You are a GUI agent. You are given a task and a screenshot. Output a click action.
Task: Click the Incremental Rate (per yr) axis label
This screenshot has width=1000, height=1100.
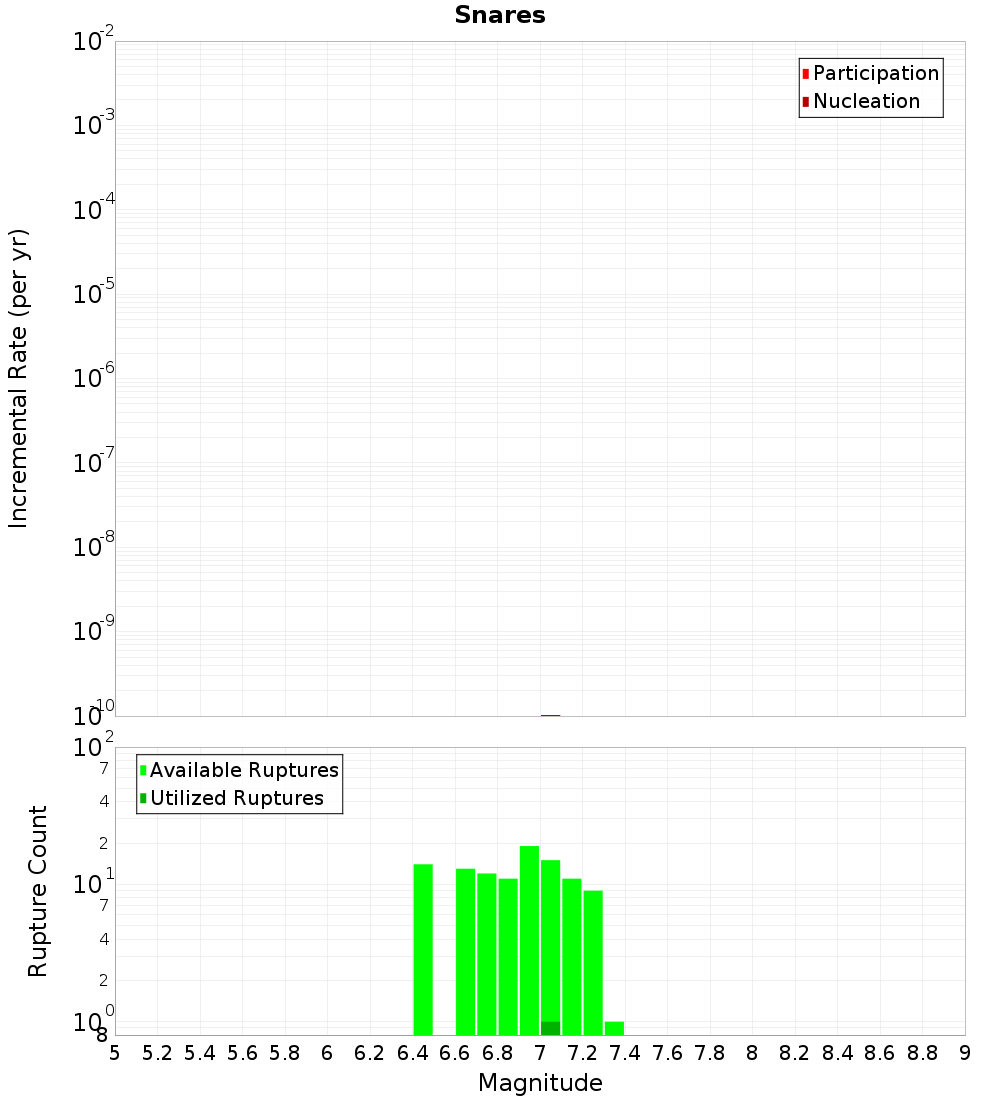click(18, 378)
